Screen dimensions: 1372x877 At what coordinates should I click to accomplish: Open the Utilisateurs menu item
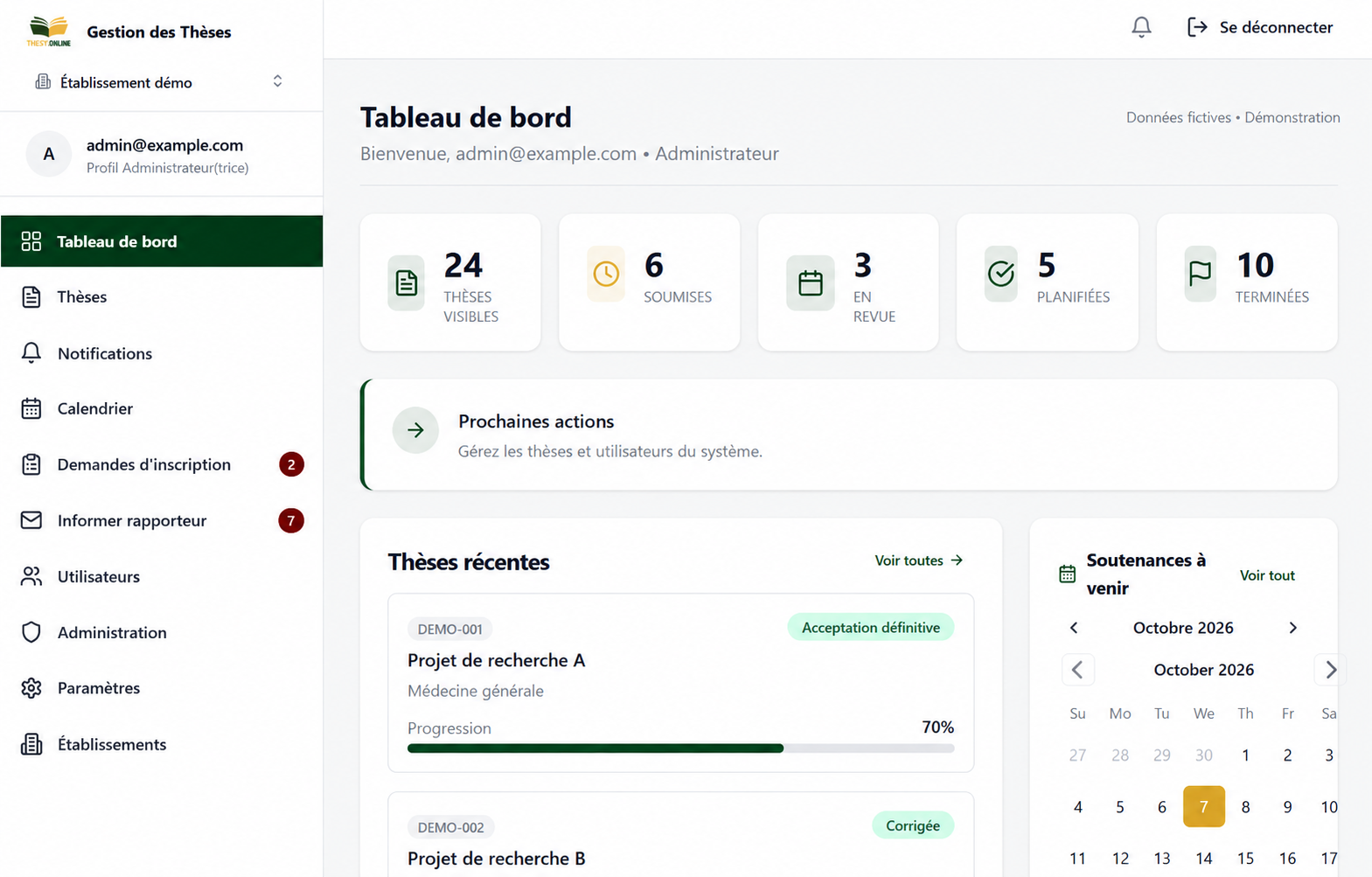(x=162, y=576)
